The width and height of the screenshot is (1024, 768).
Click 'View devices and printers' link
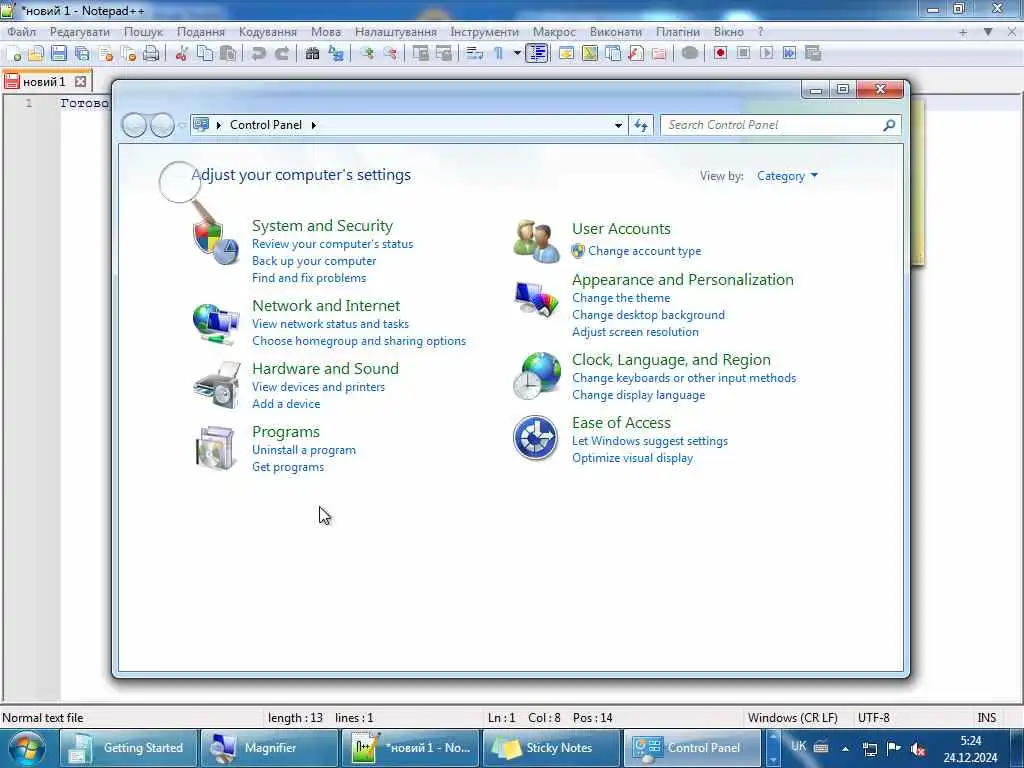click(x=319, y=387)
